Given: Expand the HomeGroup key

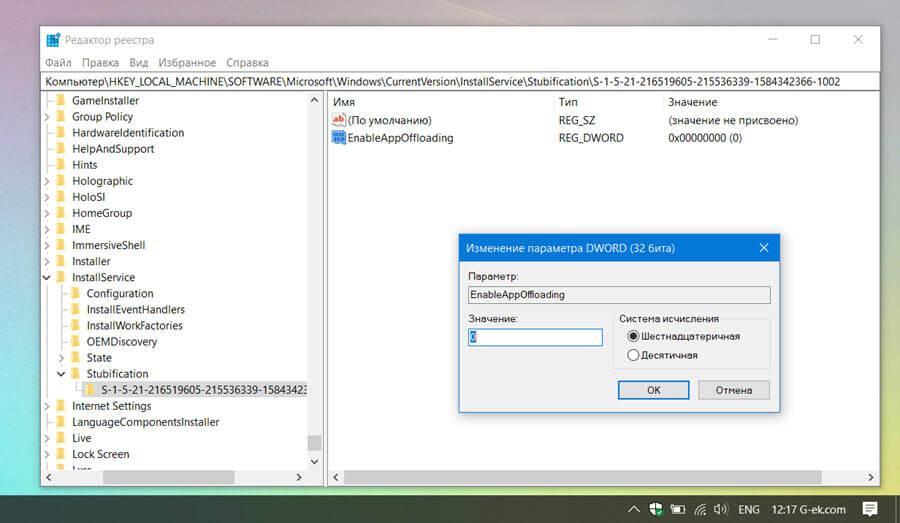Looking at the screenshot, I should (47, 213).
